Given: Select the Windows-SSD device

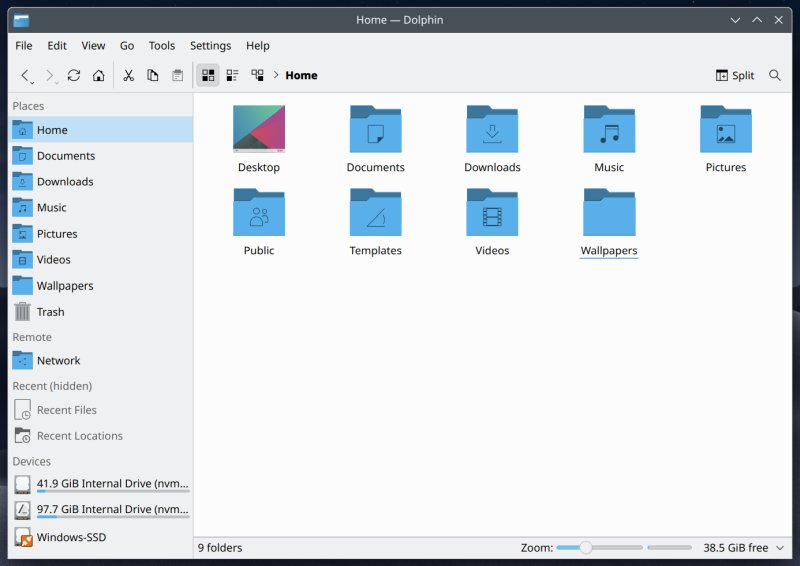Looking at the screenshot, I should tap(70, 537).
